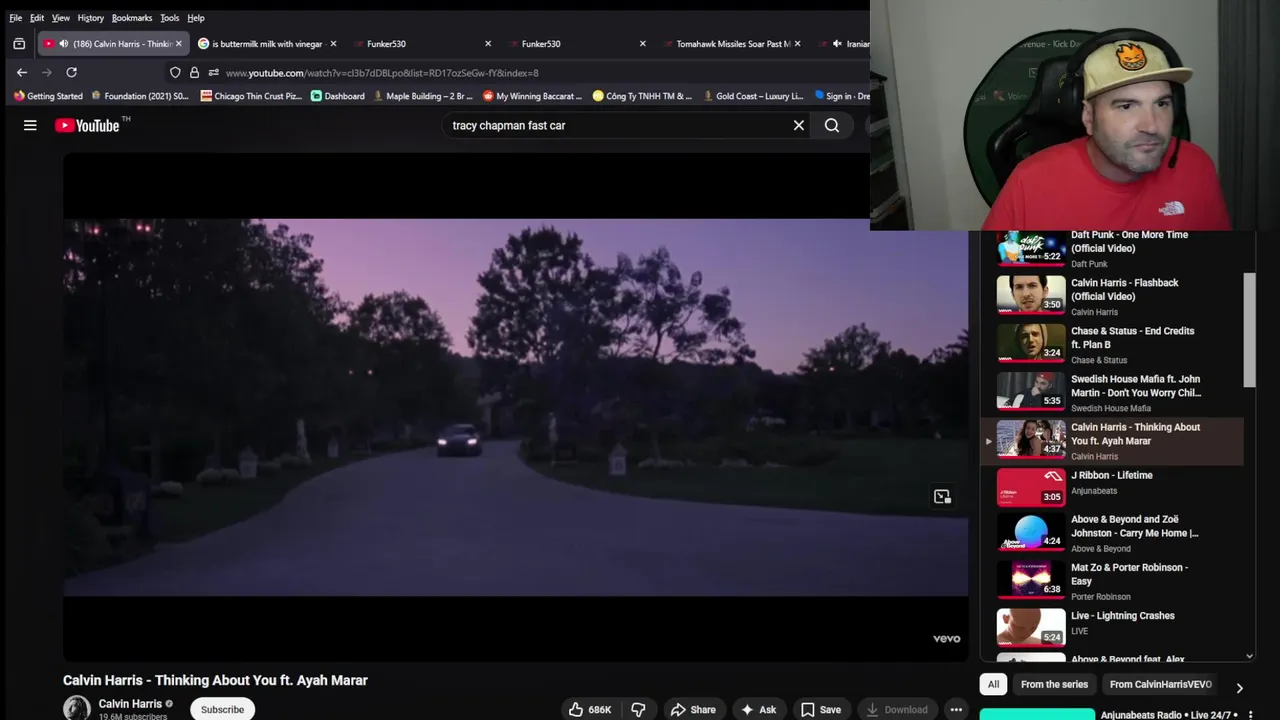Play Calvin Harris Flashback thumbnail
Screen dimensions: 1280x720
pos(1031,295)
